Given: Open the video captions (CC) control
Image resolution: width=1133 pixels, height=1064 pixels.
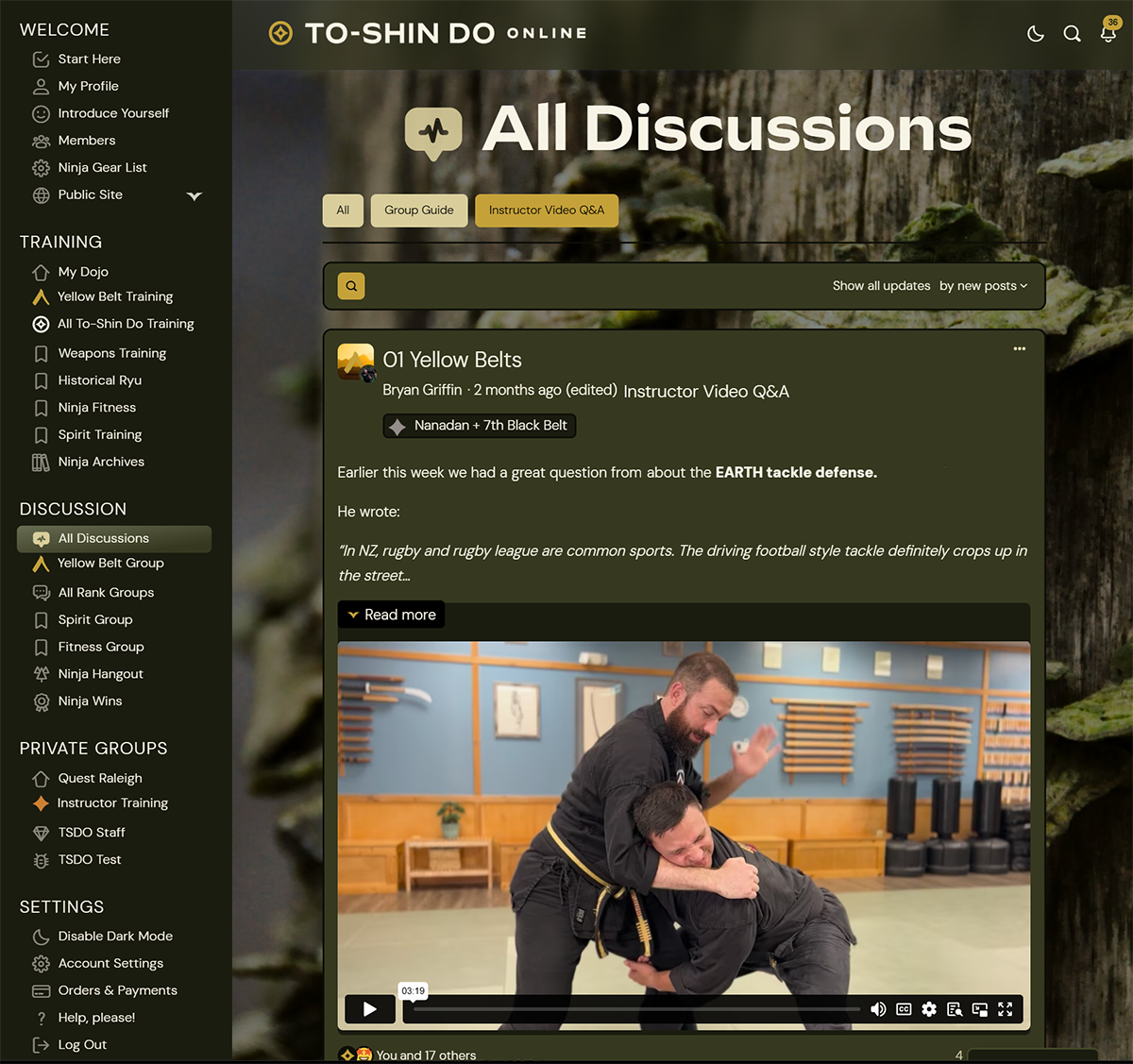Looking at the screenshot, I should click(904, 1009).
